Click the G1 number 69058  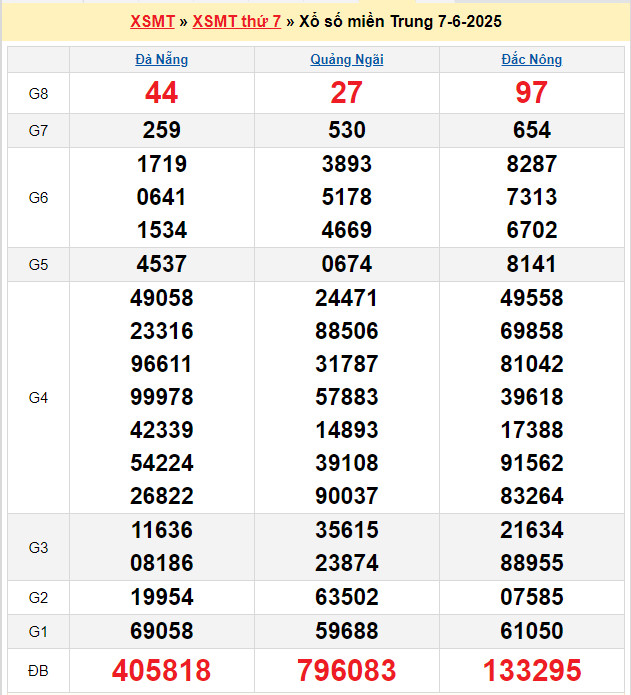pos(162,631)
